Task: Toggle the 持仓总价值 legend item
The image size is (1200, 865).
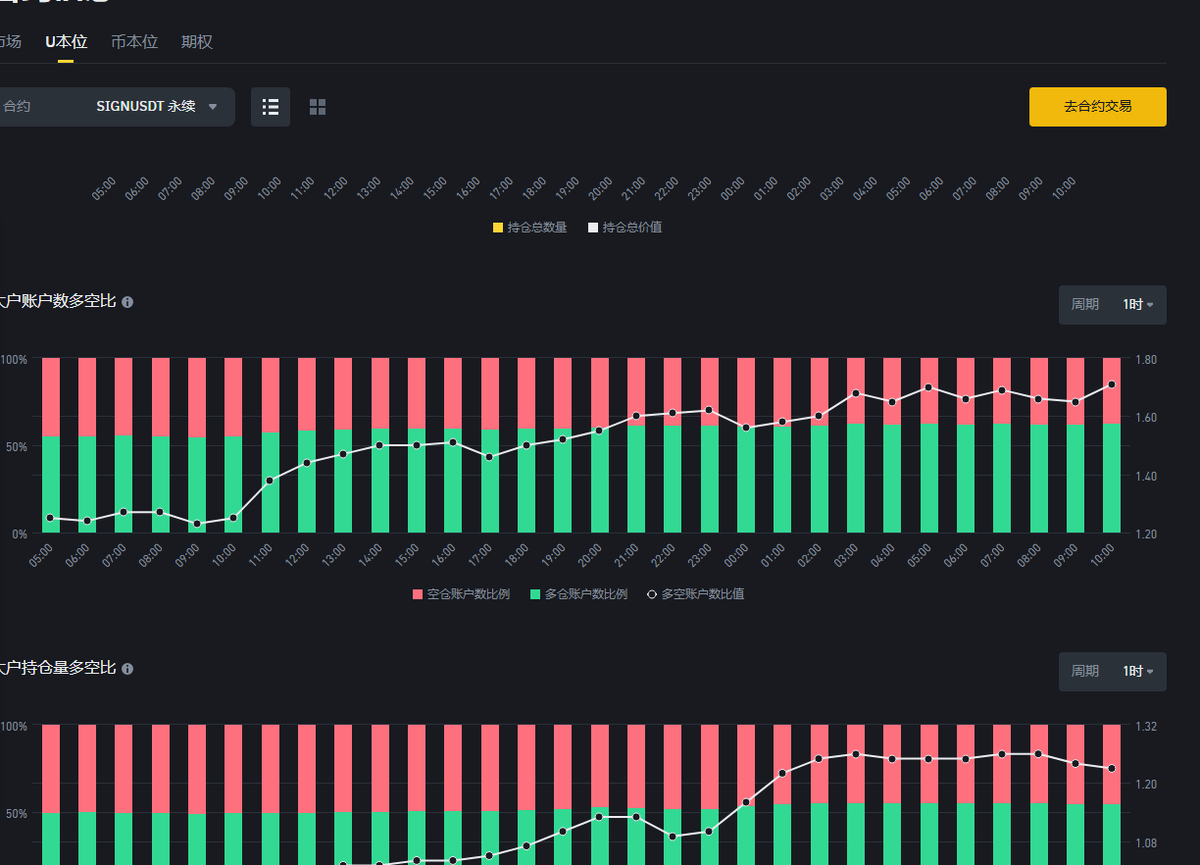Action: [x=625, y=227]
